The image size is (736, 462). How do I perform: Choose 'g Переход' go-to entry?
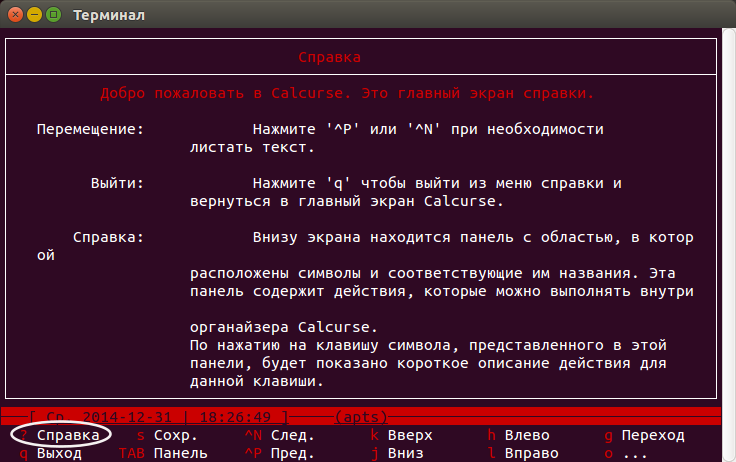(x=644, y=435)
